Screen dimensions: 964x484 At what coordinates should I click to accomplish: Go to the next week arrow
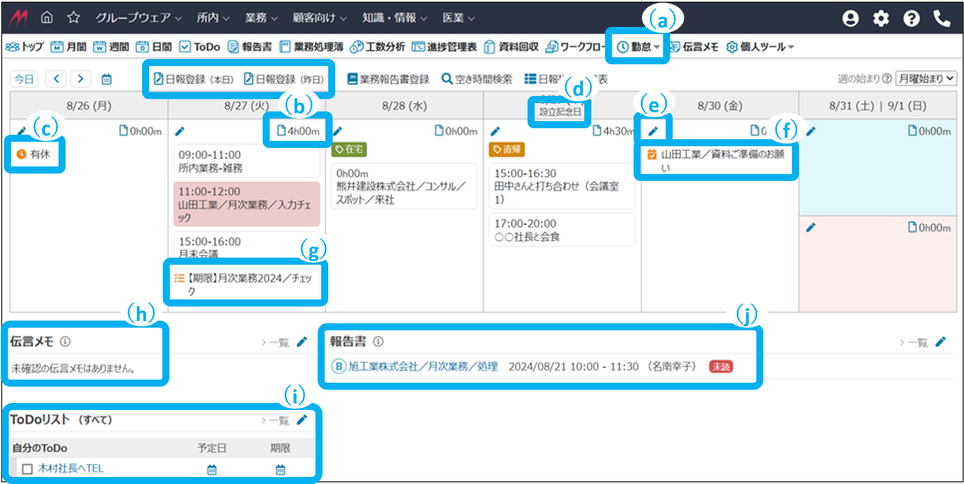(80, 79)
